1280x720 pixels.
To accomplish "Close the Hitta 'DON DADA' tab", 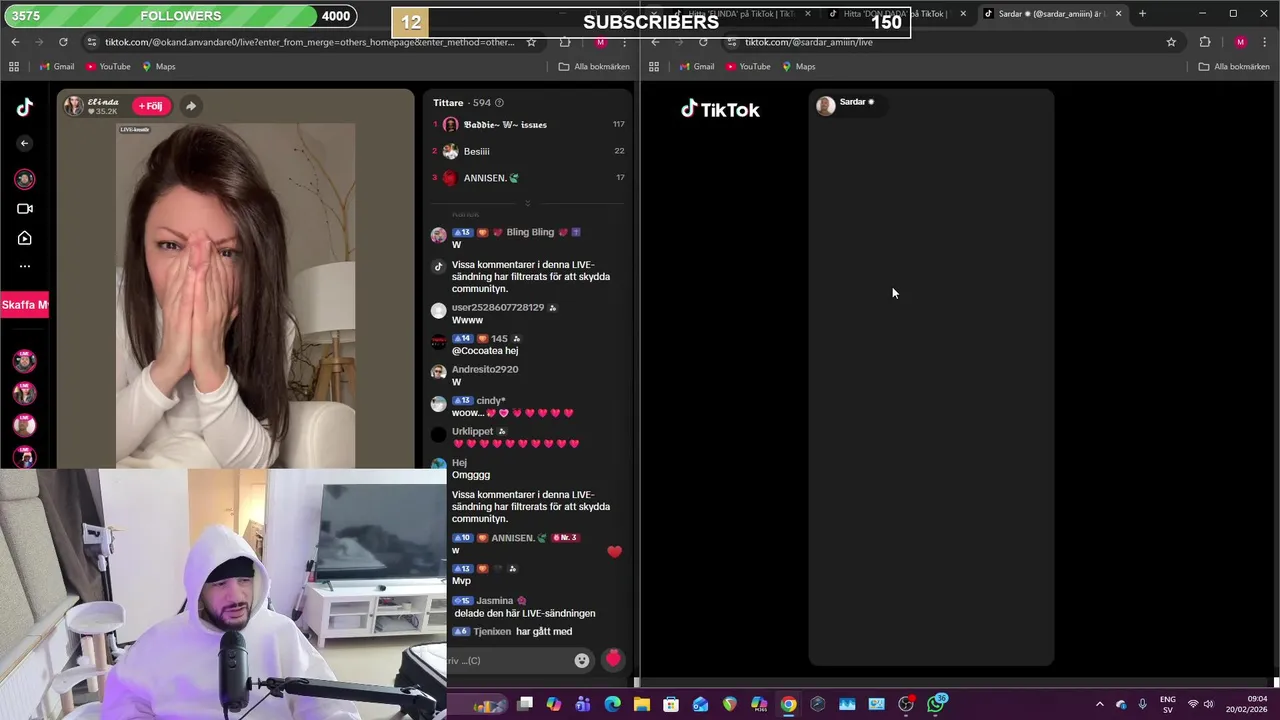I will tap(963, 14).
